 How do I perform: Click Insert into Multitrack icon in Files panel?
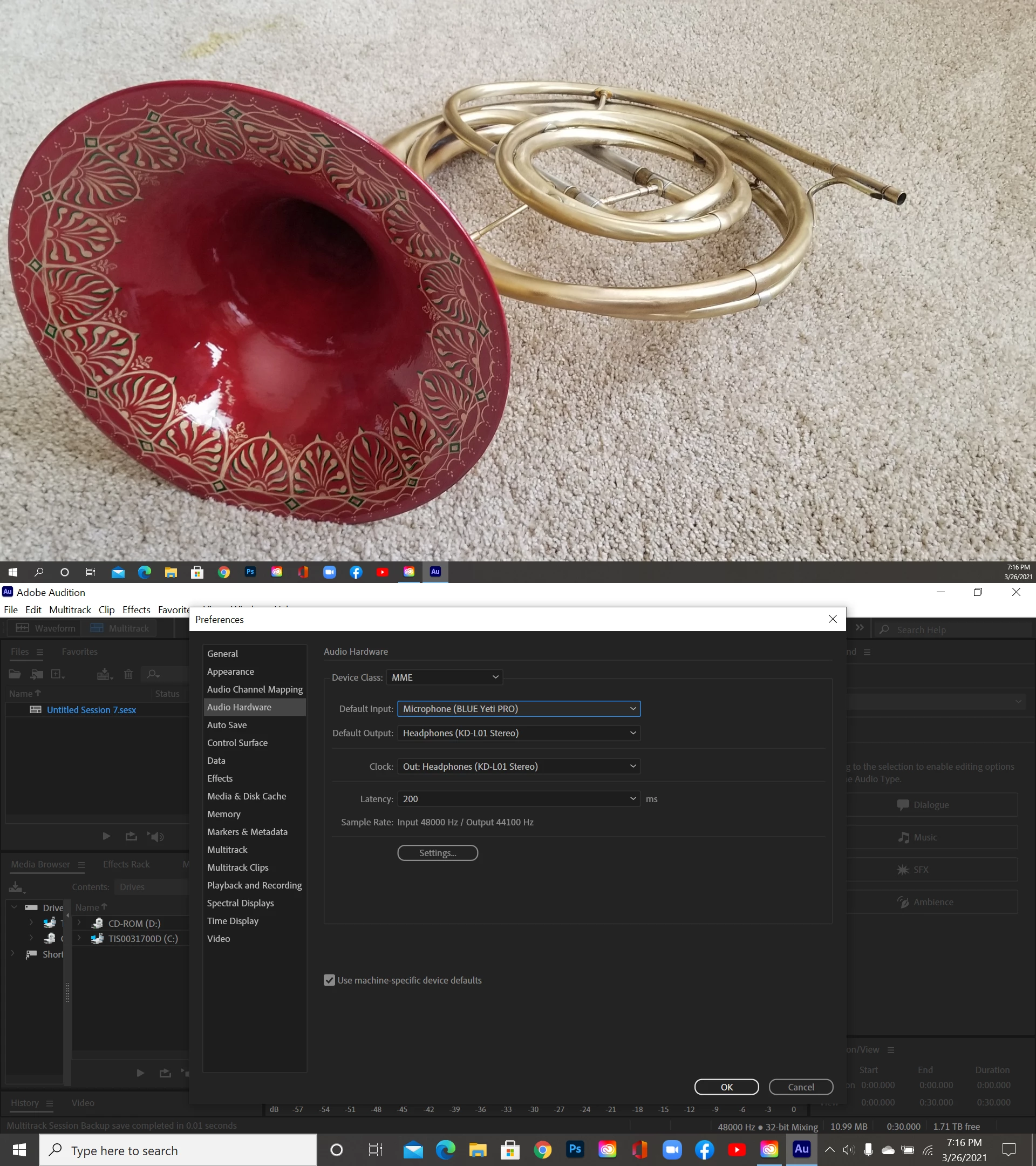104,674
